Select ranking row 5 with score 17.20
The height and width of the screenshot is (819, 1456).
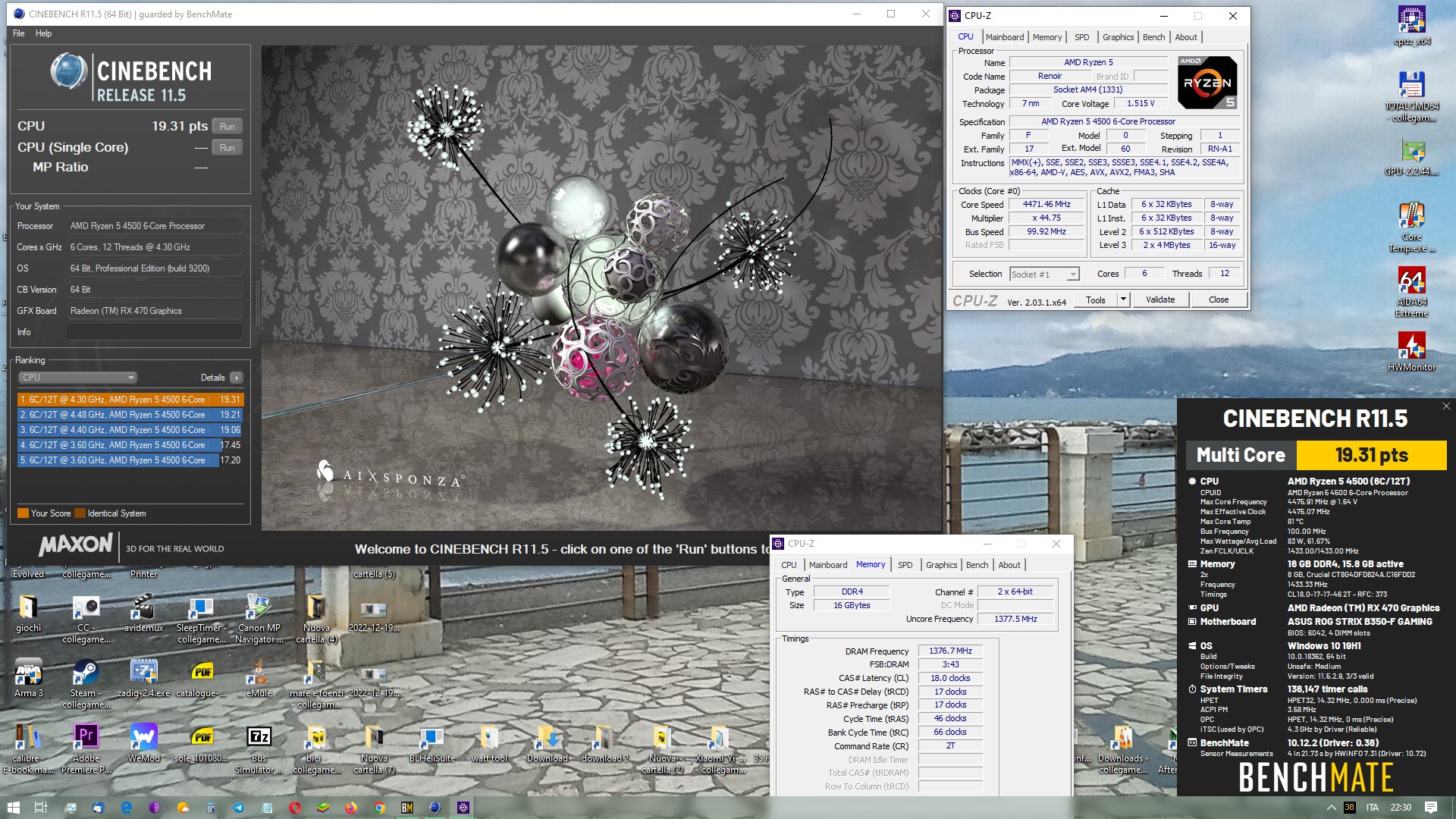130,460
